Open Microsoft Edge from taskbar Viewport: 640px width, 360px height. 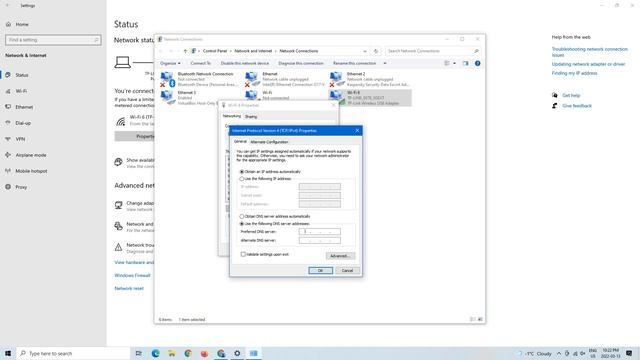tap(156, 353)
